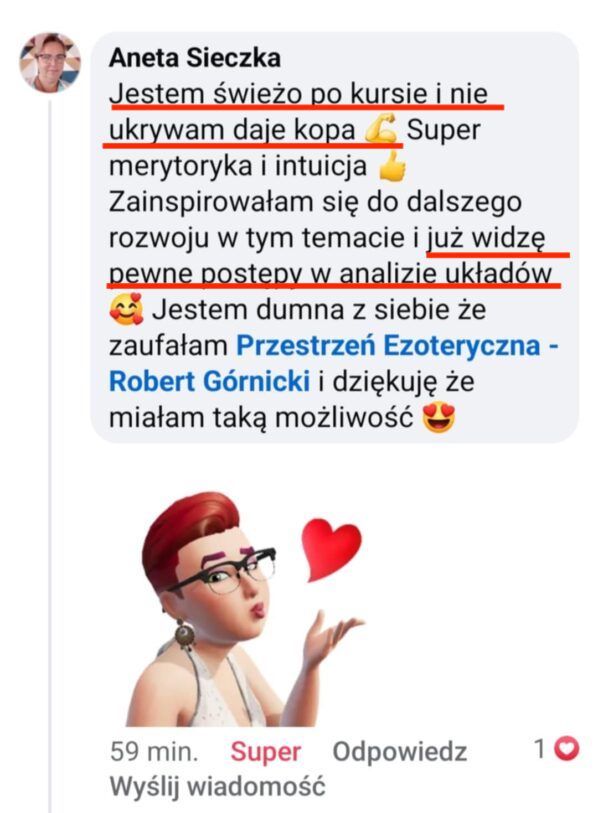Open the heart reaction icon beside the count
This screenshot has height=813, width=598.
coord(566,749)
